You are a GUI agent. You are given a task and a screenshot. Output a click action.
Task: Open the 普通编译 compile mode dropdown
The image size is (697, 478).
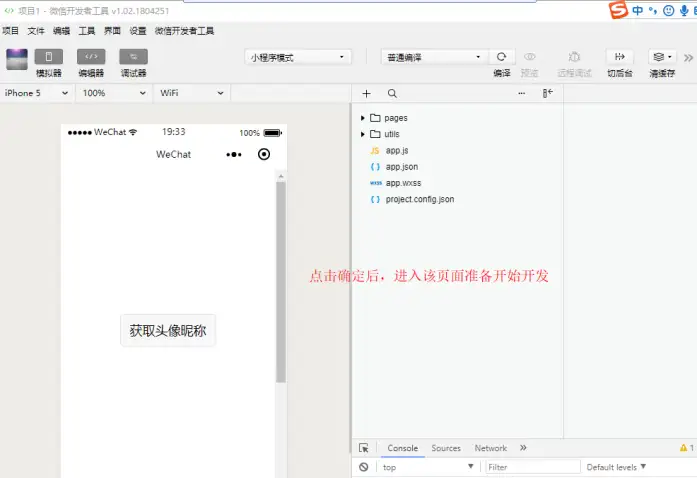pos(434,57)
